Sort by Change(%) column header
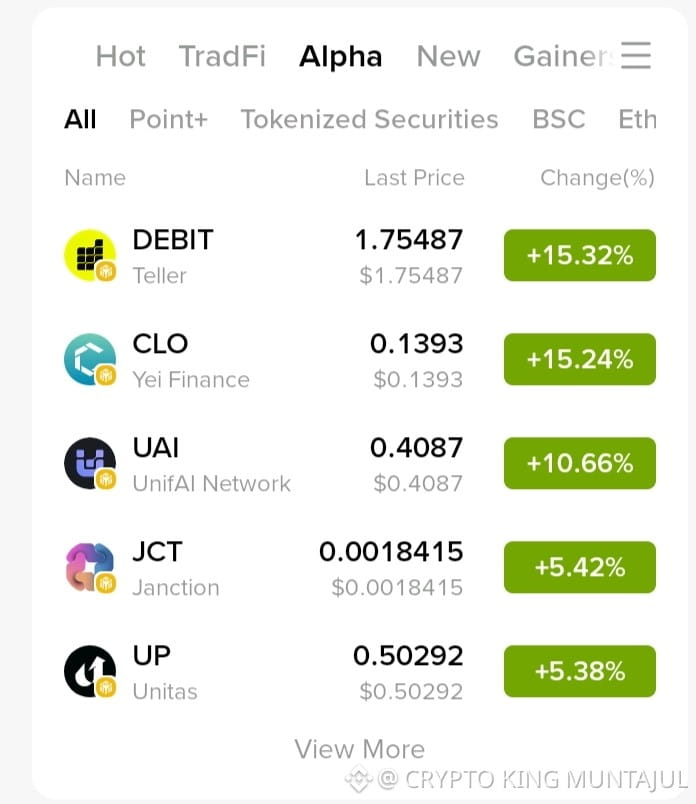The height and width of the screenshot is (804, 696). tap(598, 178)
